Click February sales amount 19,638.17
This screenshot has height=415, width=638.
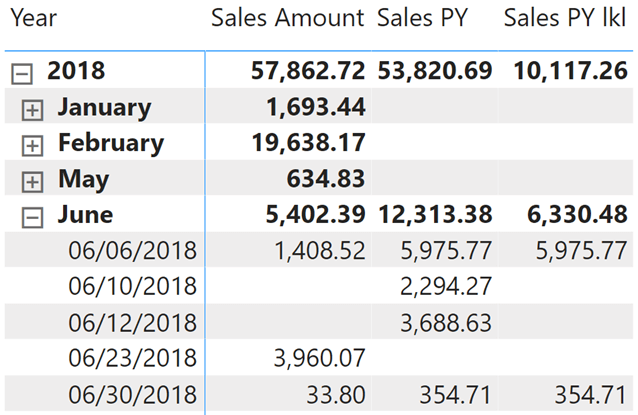pos(306,144)
